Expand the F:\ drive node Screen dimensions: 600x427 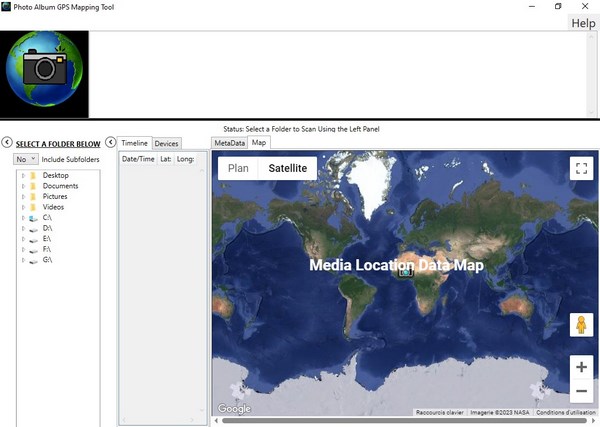23,249
